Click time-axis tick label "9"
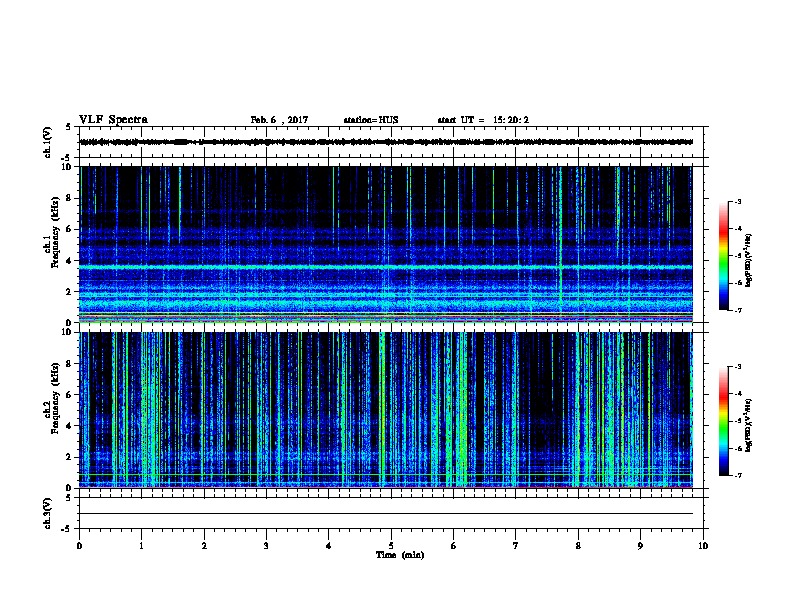The image size is (792, 612). pos(640,546)
